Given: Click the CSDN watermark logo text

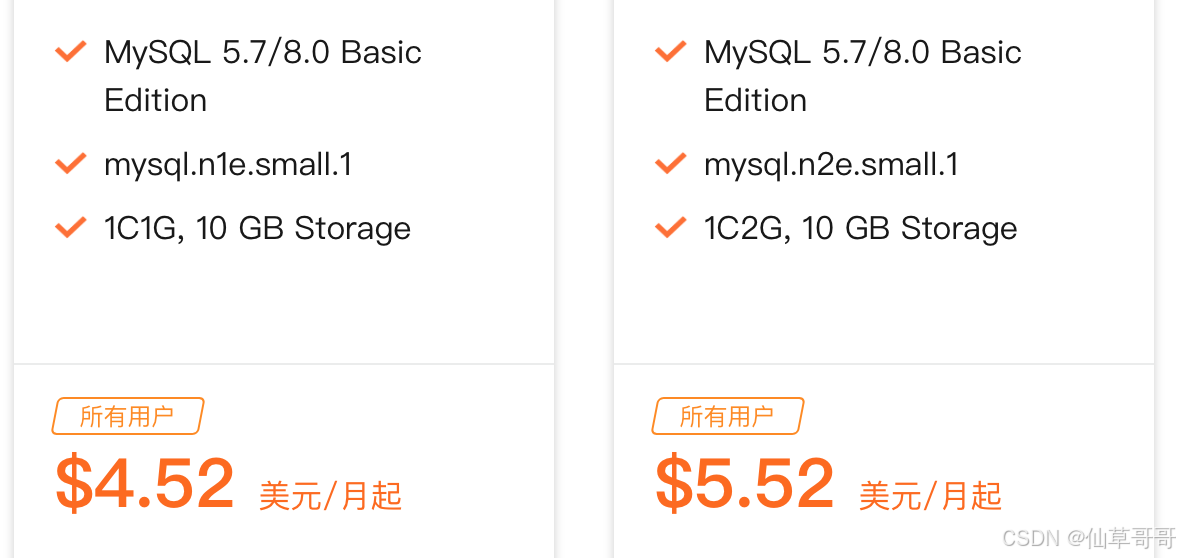Looking at the screenshot, I should [1030, 538].
